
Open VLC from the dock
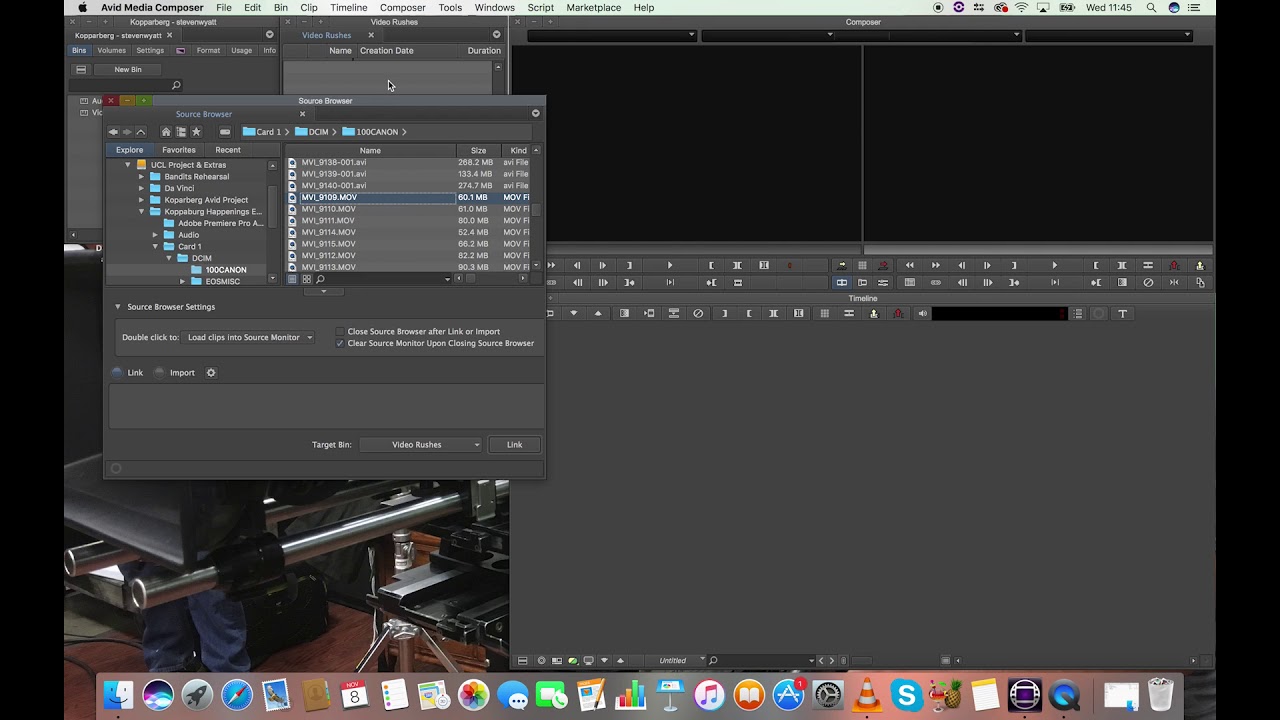point(868,694)
